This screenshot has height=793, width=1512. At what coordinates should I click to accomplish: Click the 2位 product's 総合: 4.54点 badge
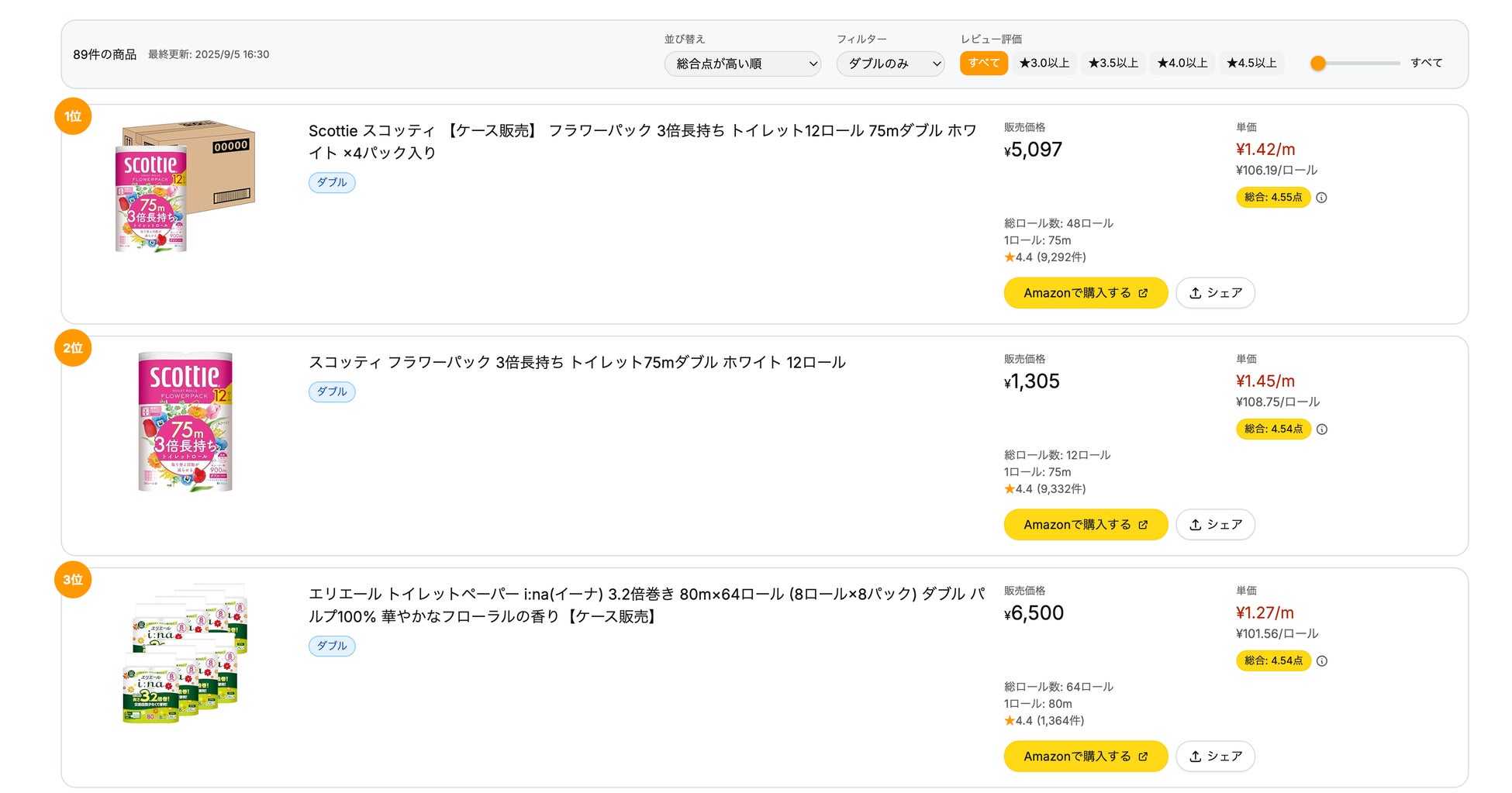pyautogui.click(x=1273, y=429)
